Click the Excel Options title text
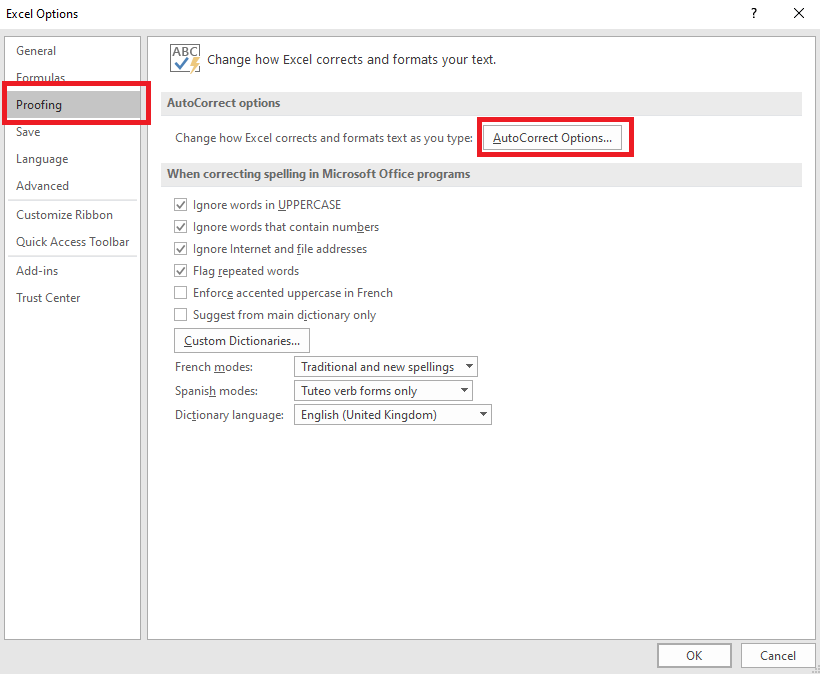 pyautogui.click(x=42, y=14)
